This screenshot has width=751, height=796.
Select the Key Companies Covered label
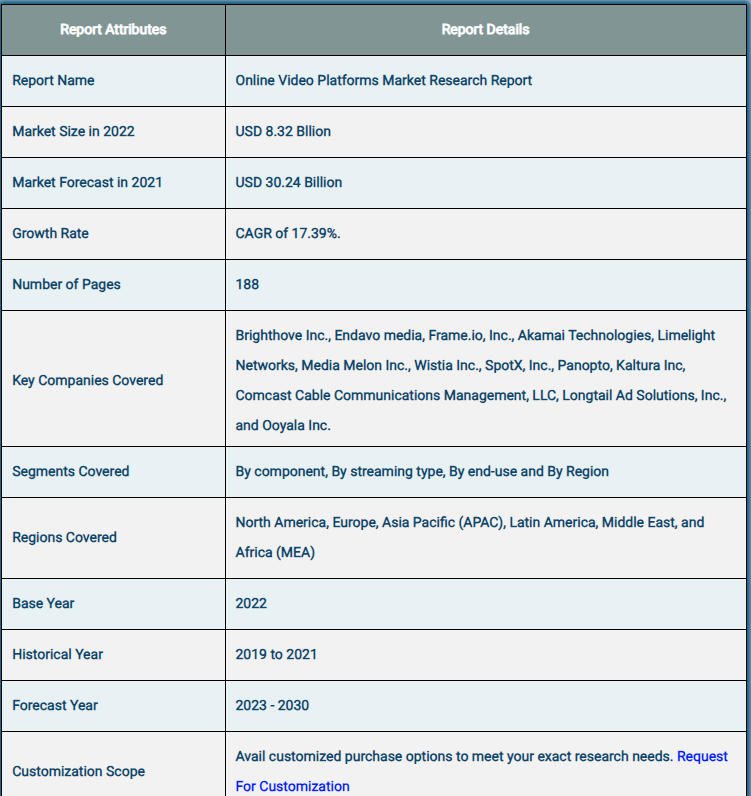point(88,380)
